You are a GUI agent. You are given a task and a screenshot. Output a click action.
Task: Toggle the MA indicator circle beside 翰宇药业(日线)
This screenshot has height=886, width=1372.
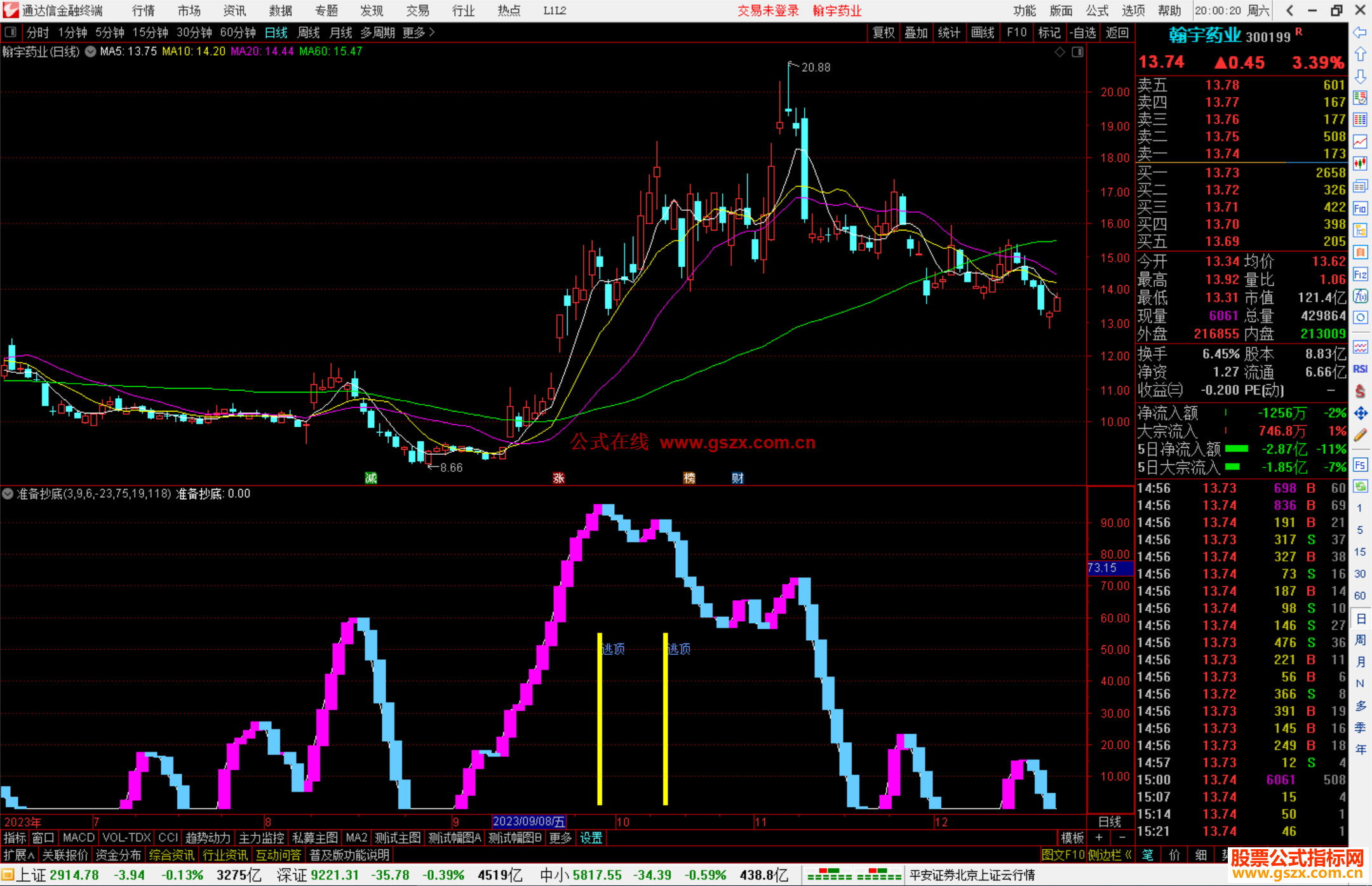[x=90, y=51]
